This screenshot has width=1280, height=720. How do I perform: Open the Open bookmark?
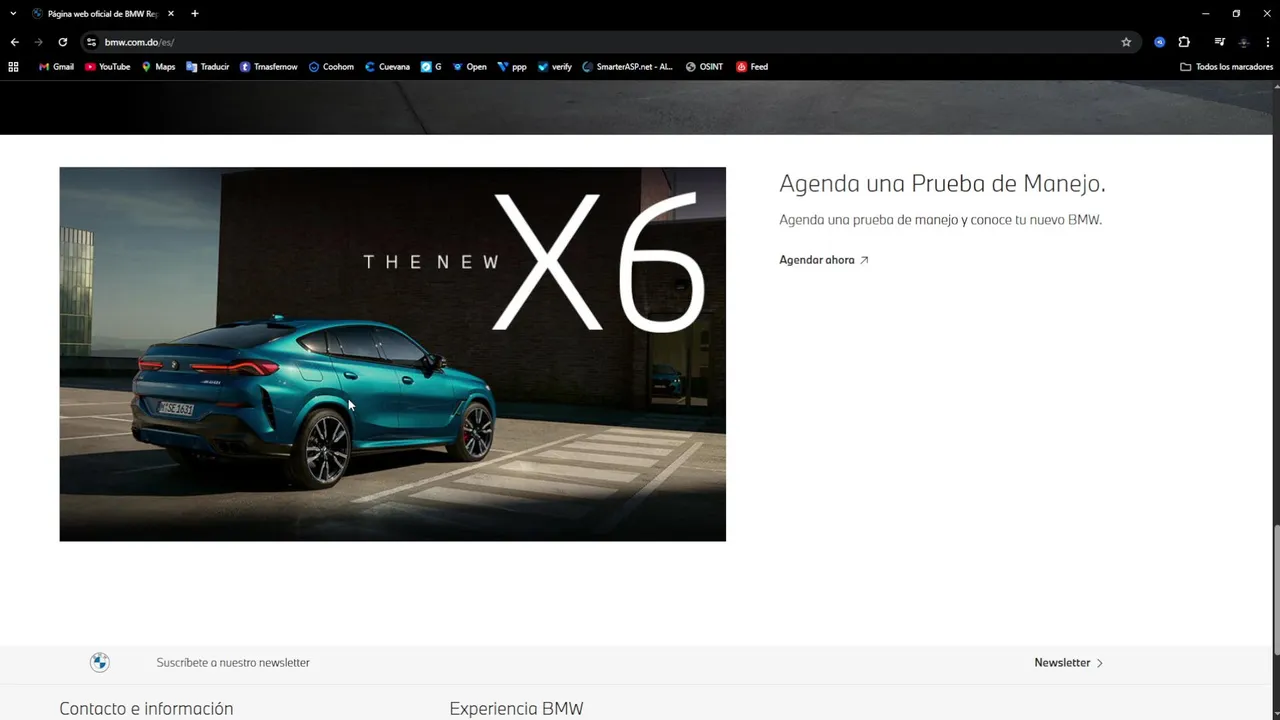click(469, 67)
